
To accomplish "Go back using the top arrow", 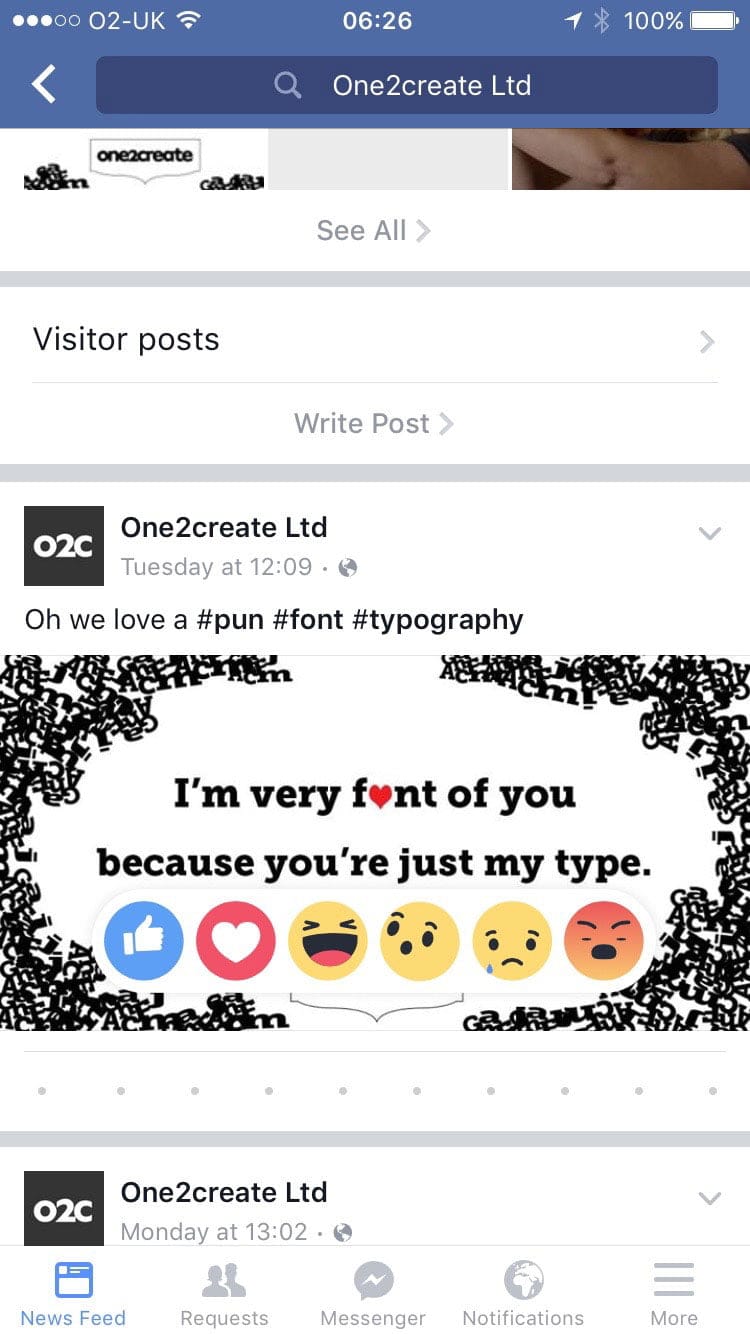I will [44, 85].
